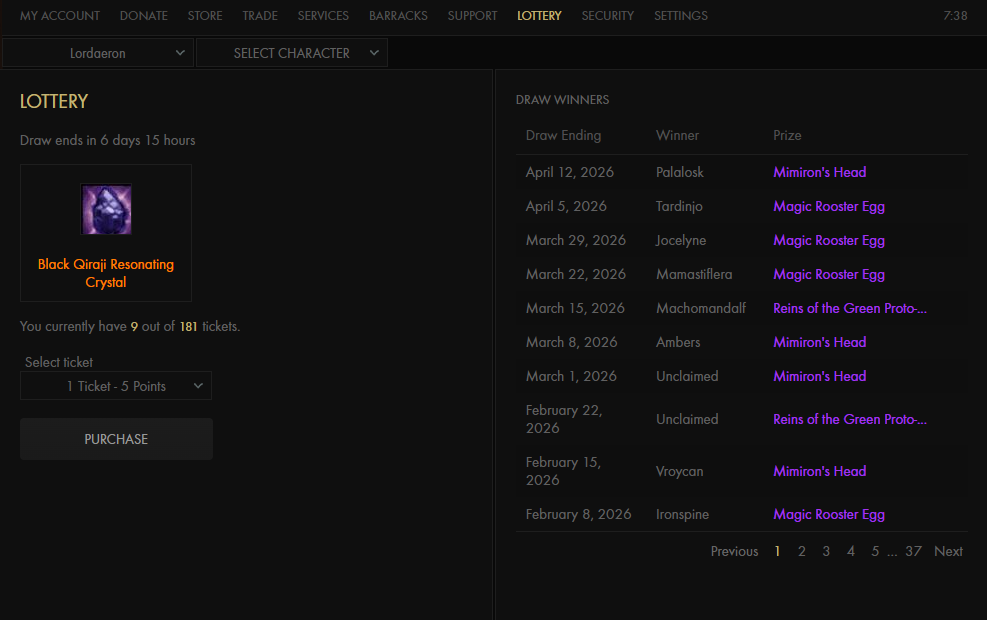Go to page 5 of draw winners
This screenshot has height=620, width=987.
875,551
